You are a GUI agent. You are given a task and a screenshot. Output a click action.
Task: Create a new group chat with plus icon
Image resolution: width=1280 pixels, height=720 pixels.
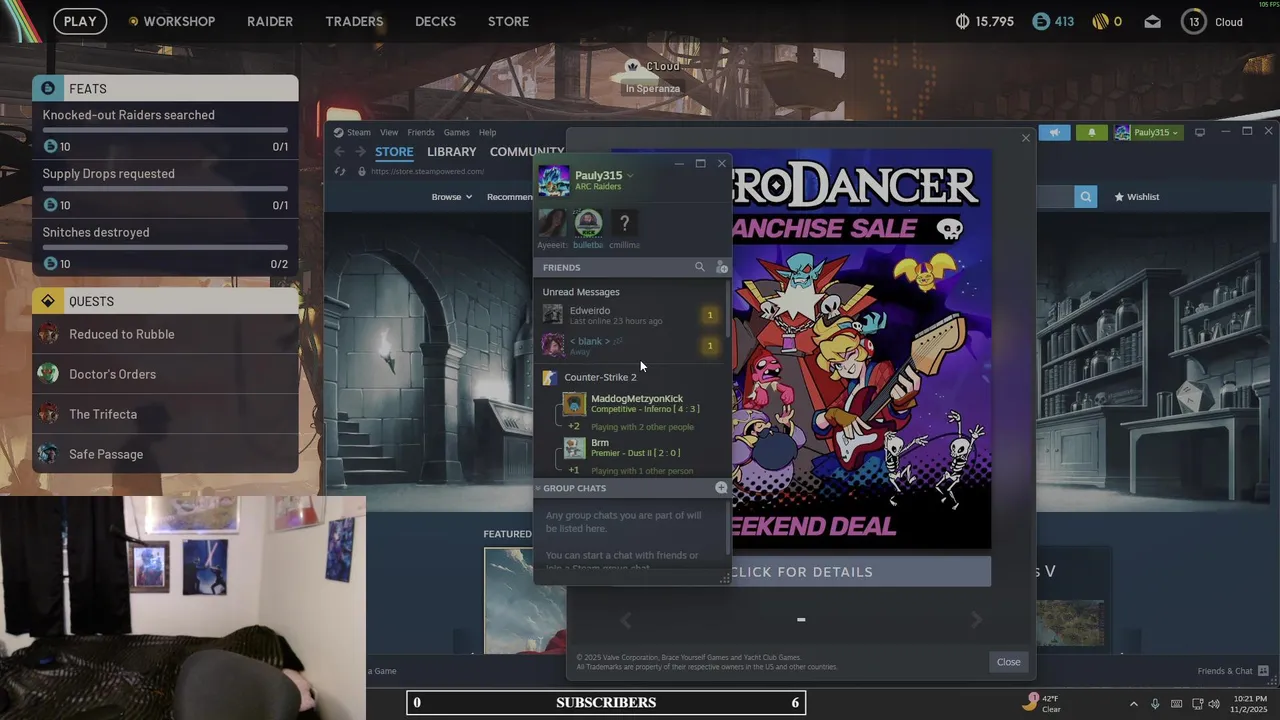click(x=721, y=488)
